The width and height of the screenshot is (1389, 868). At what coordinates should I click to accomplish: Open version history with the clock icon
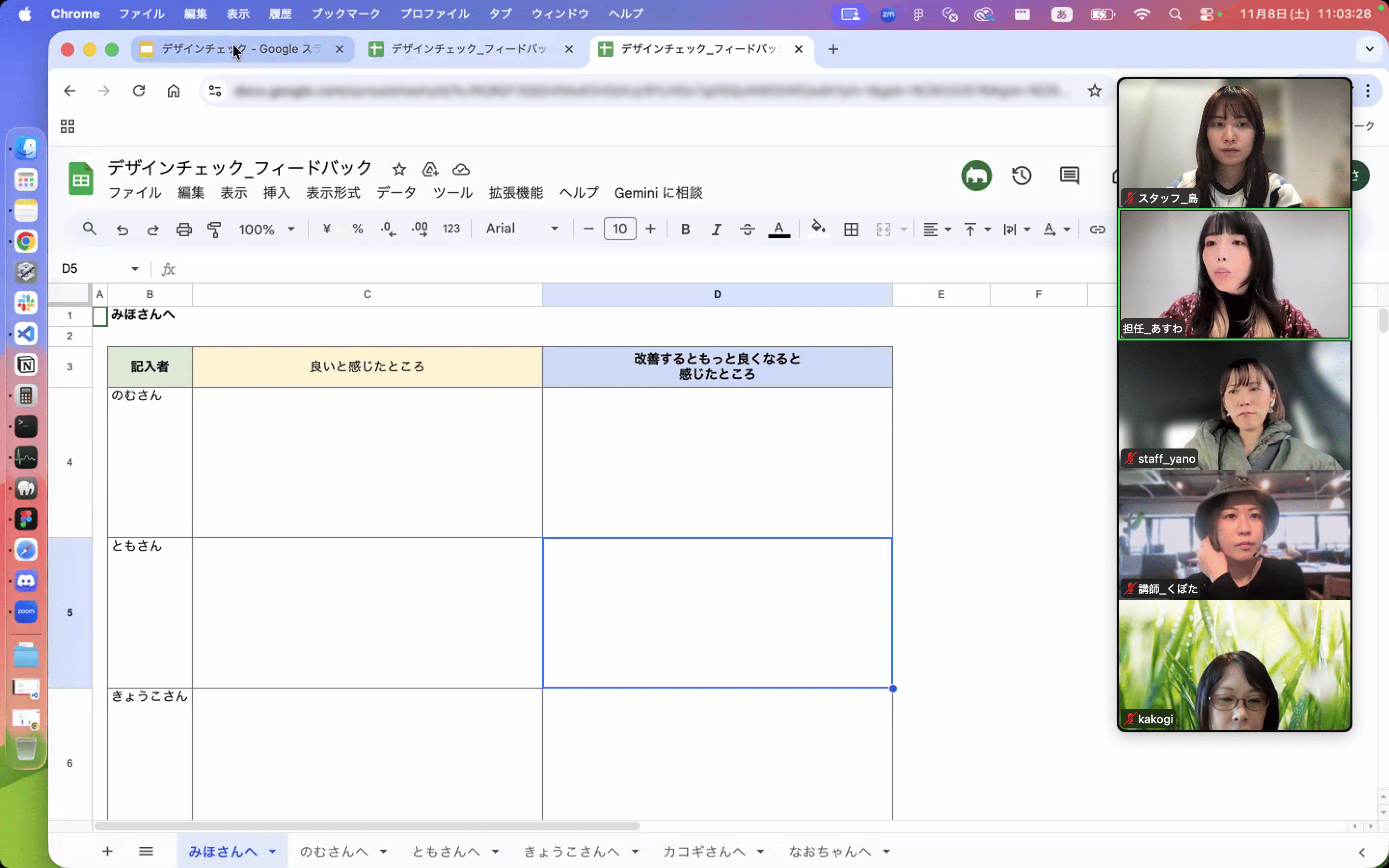pyautogui.click(x=1021, y=176)
